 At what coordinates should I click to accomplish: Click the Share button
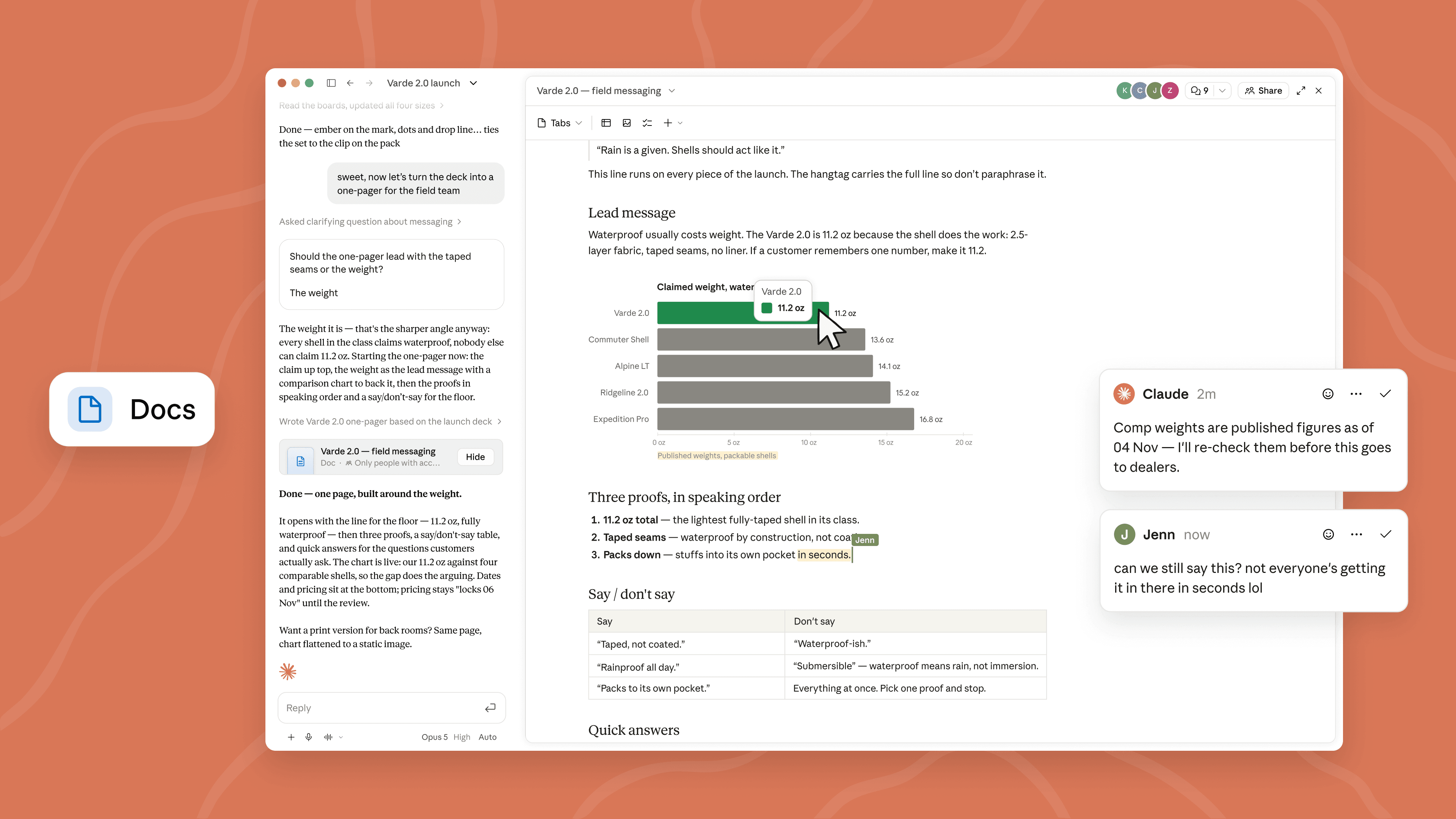(1263, 91)
